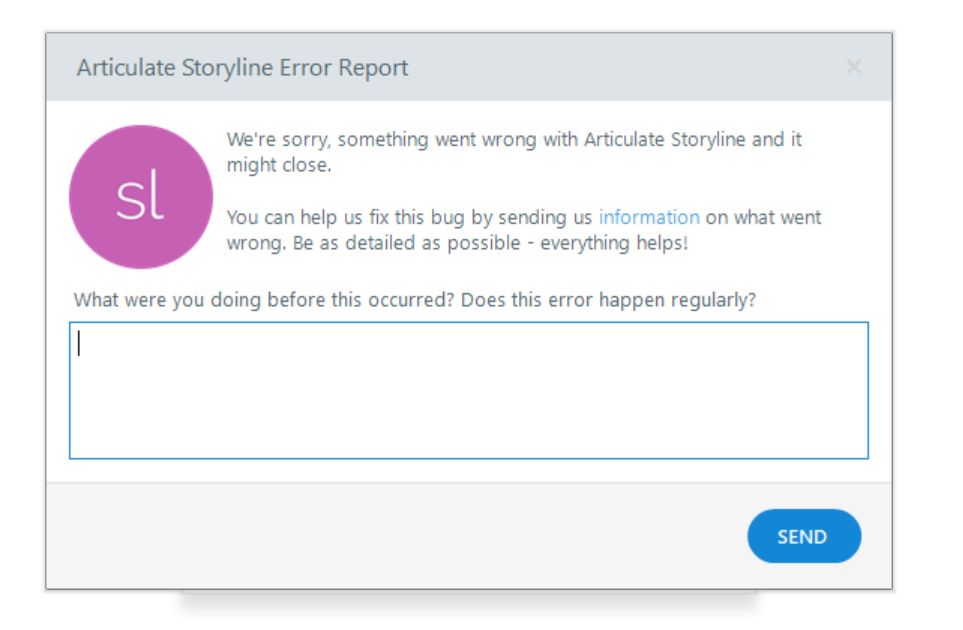Viewport: 963px width, 630px height.
Task: Click "Be as detailed as possible" text
Action: [406, 242]
